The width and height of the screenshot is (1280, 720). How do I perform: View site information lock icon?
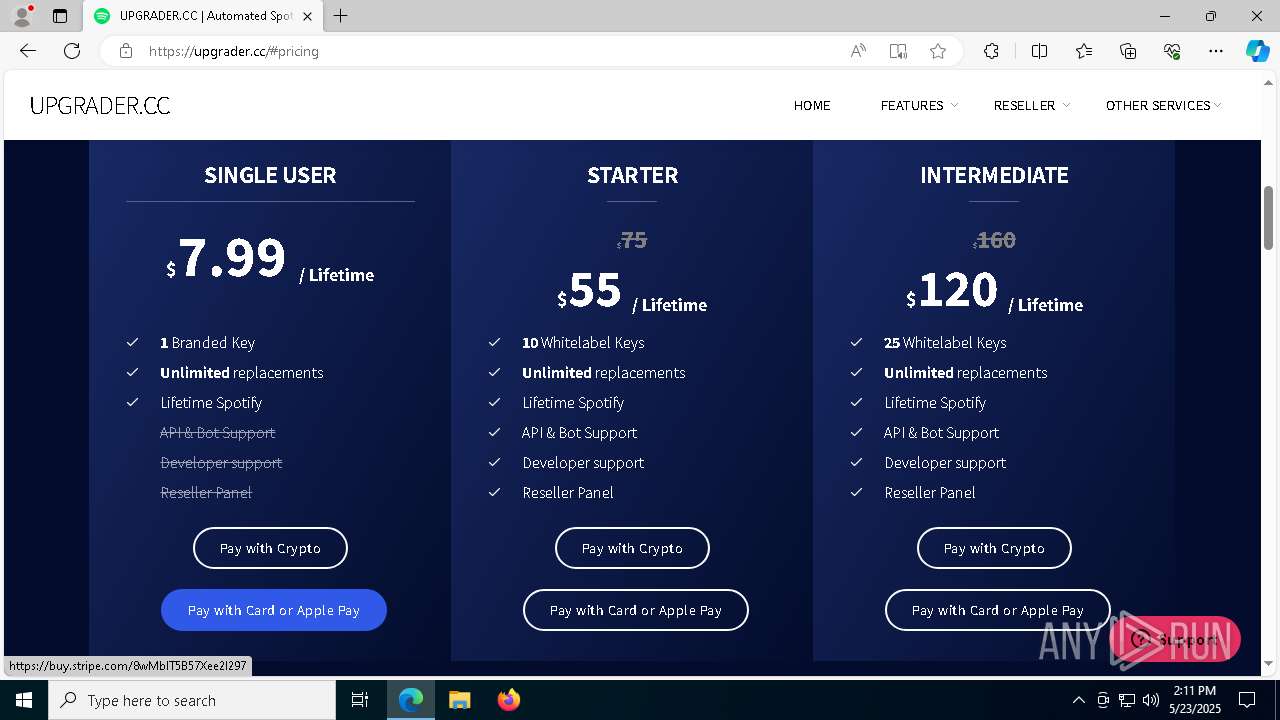click(126, 51)
